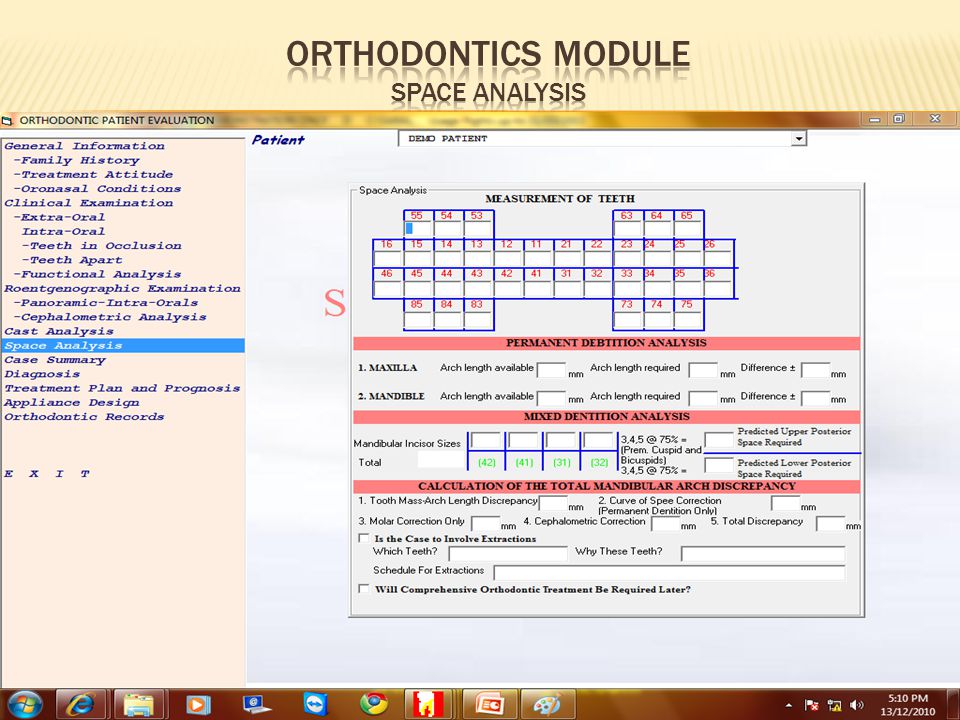Image resolution: width=960 pixels, height=720 pixels.
Task: Click Maxilla Arch length available field
Action: [x=551, y=370]
